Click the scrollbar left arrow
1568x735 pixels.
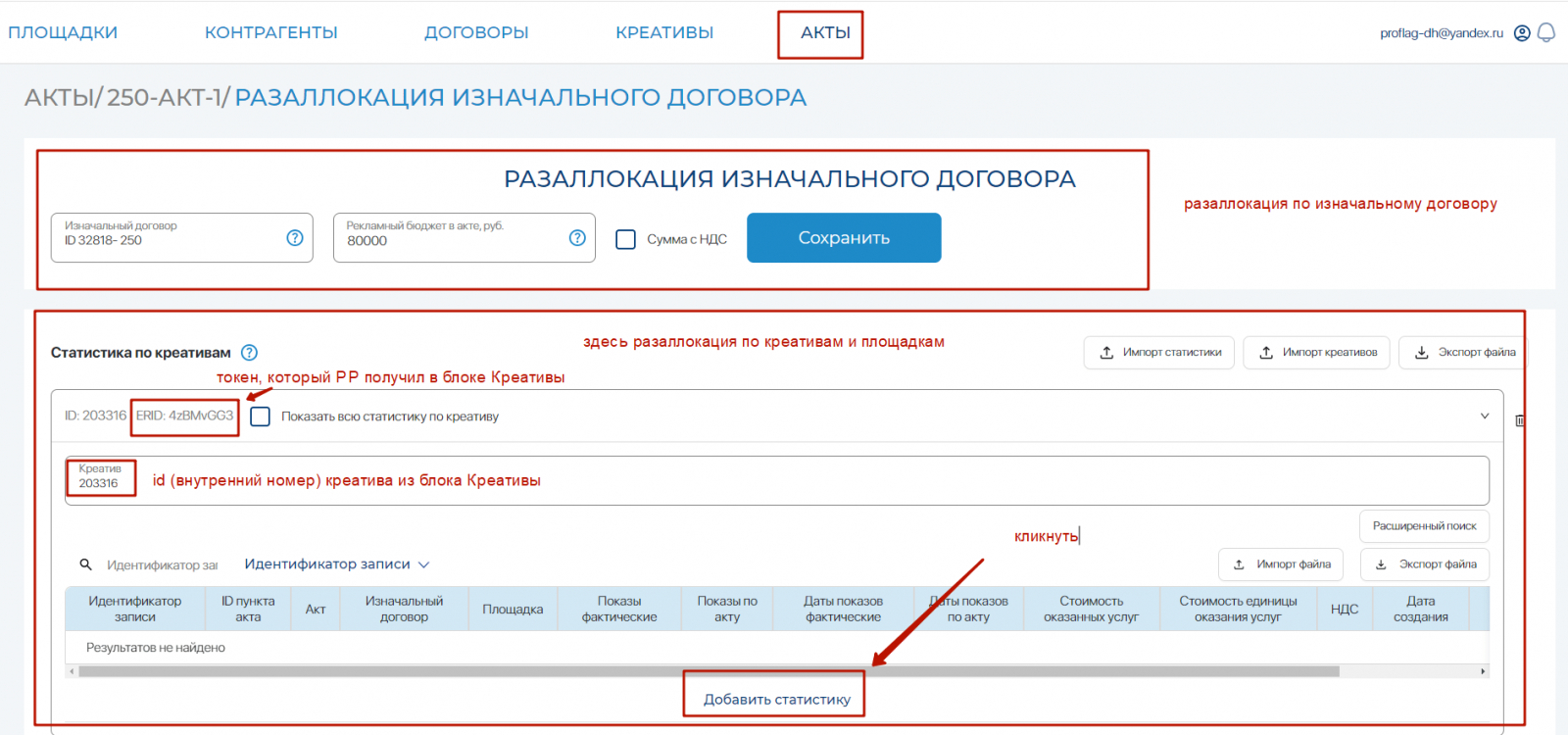coord(71,672)
